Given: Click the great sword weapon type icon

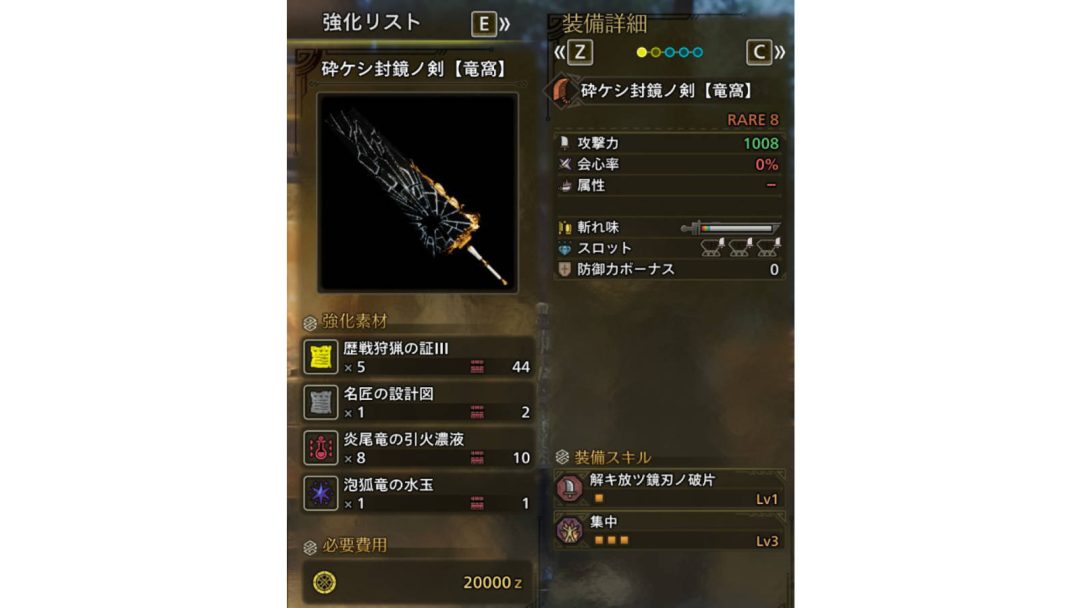Looking at the screenshot, I should tap(563, 92).
